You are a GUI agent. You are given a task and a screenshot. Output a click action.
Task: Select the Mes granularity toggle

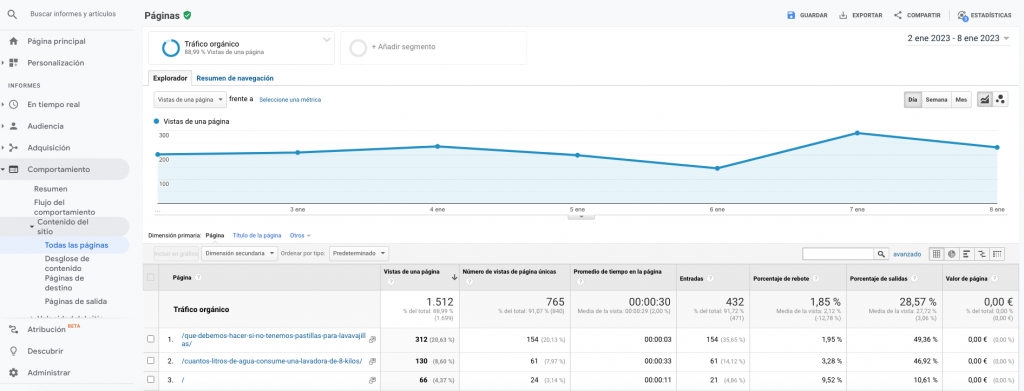(961, 100)
